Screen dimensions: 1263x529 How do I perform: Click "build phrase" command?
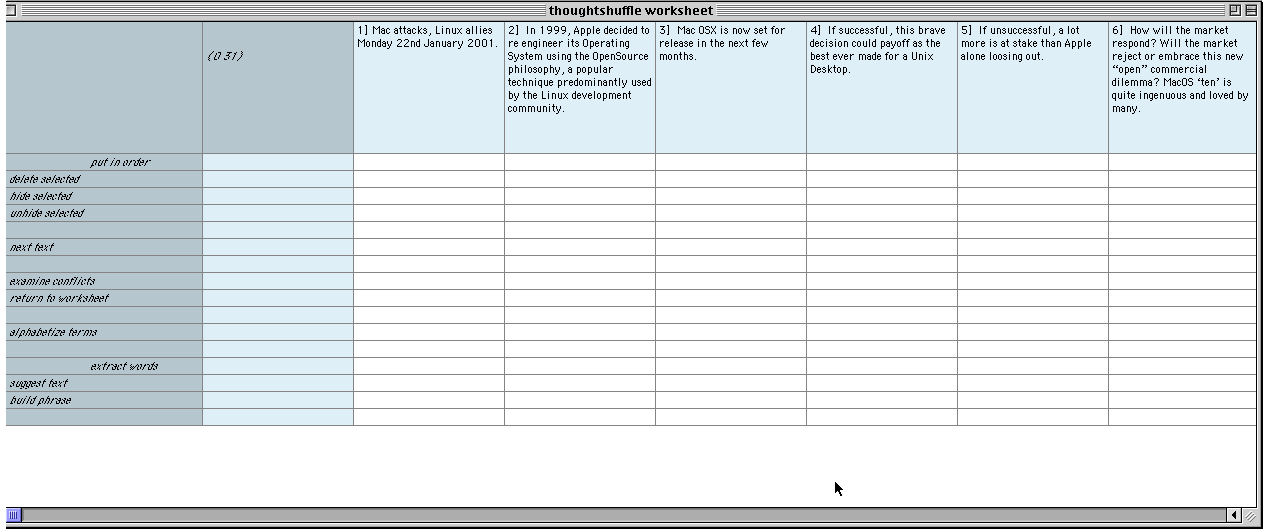click(x=41, y=400)
